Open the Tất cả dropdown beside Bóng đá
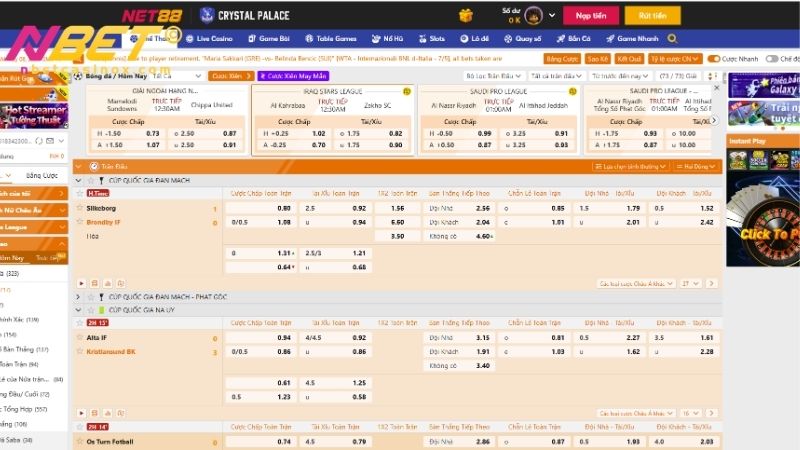Viewport: 800px width, 450px height. (177, 76)
